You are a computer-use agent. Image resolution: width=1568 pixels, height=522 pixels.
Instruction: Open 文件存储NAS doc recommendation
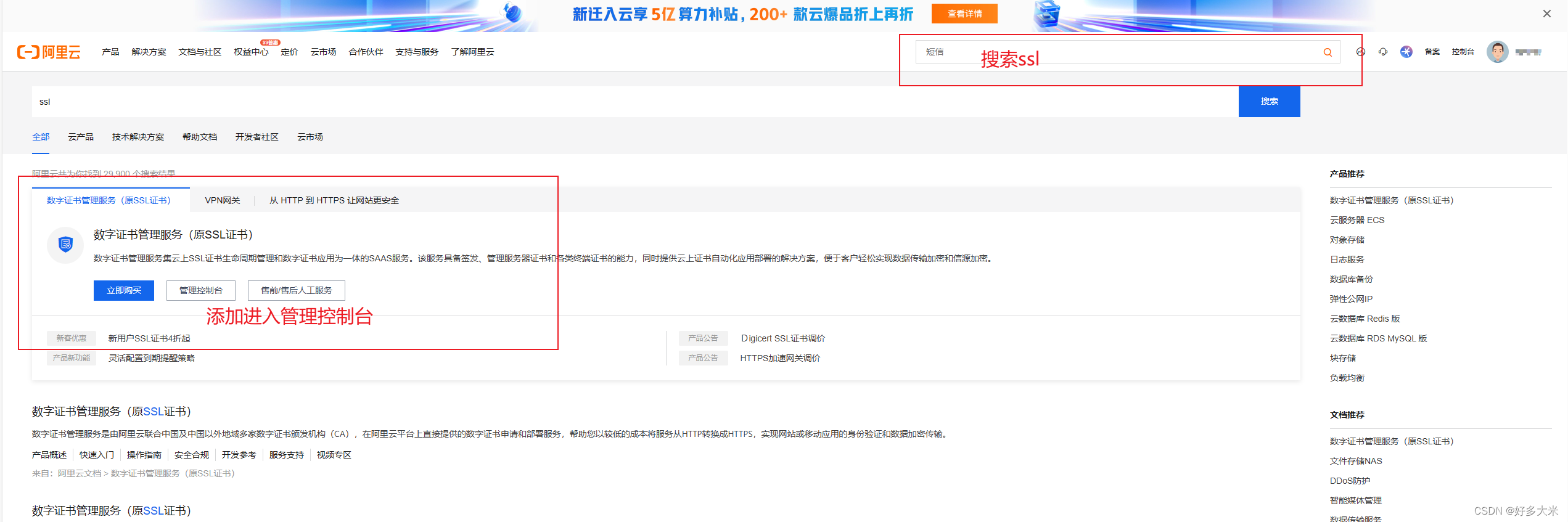click(1356, 461)
